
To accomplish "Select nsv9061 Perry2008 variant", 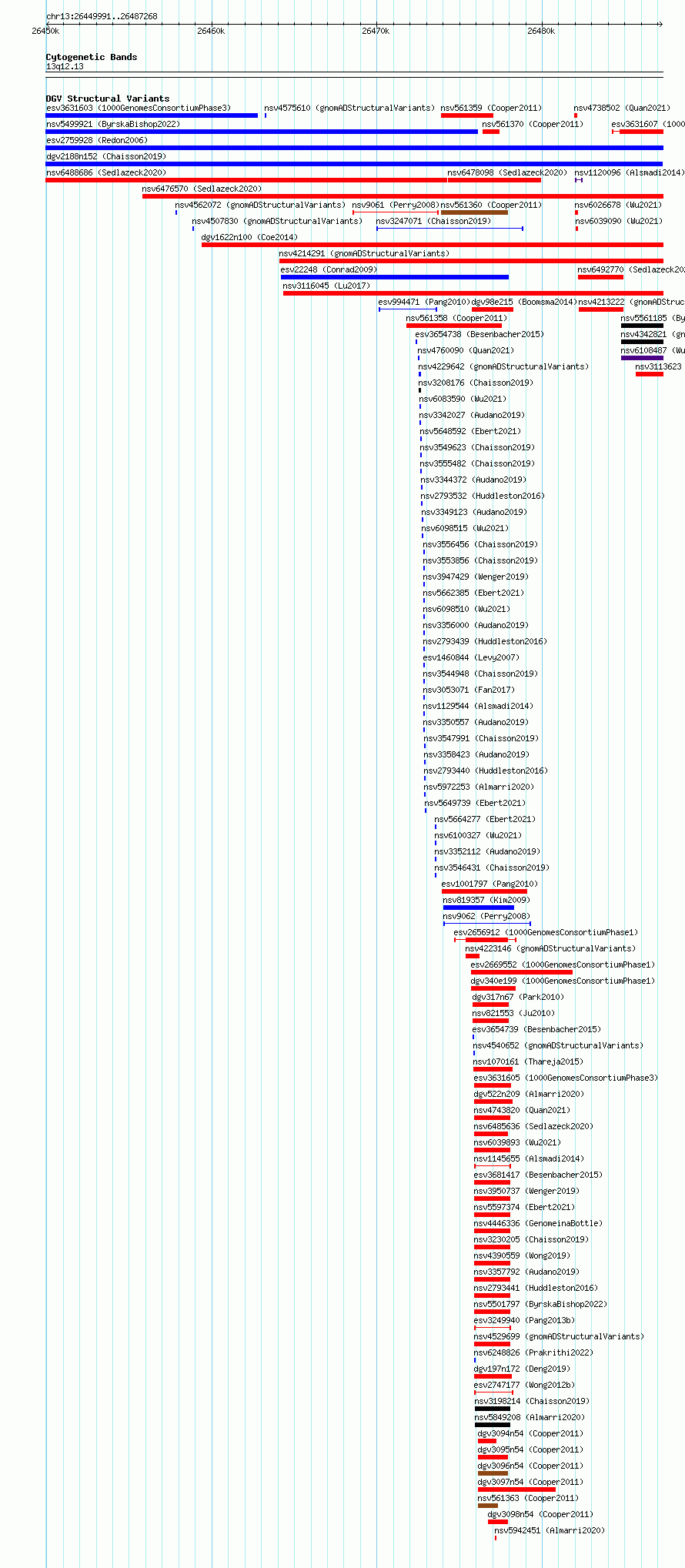I will pos(396,205).
